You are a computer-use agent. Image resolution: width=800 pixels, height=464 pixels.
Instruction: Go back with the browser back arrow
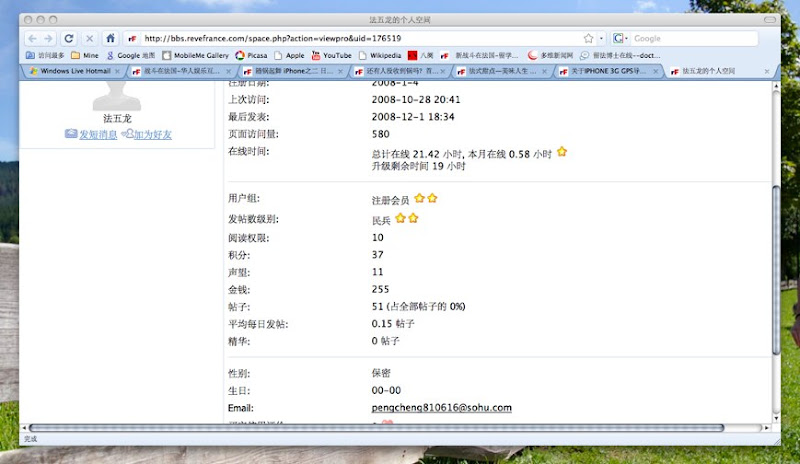[33, 38]
